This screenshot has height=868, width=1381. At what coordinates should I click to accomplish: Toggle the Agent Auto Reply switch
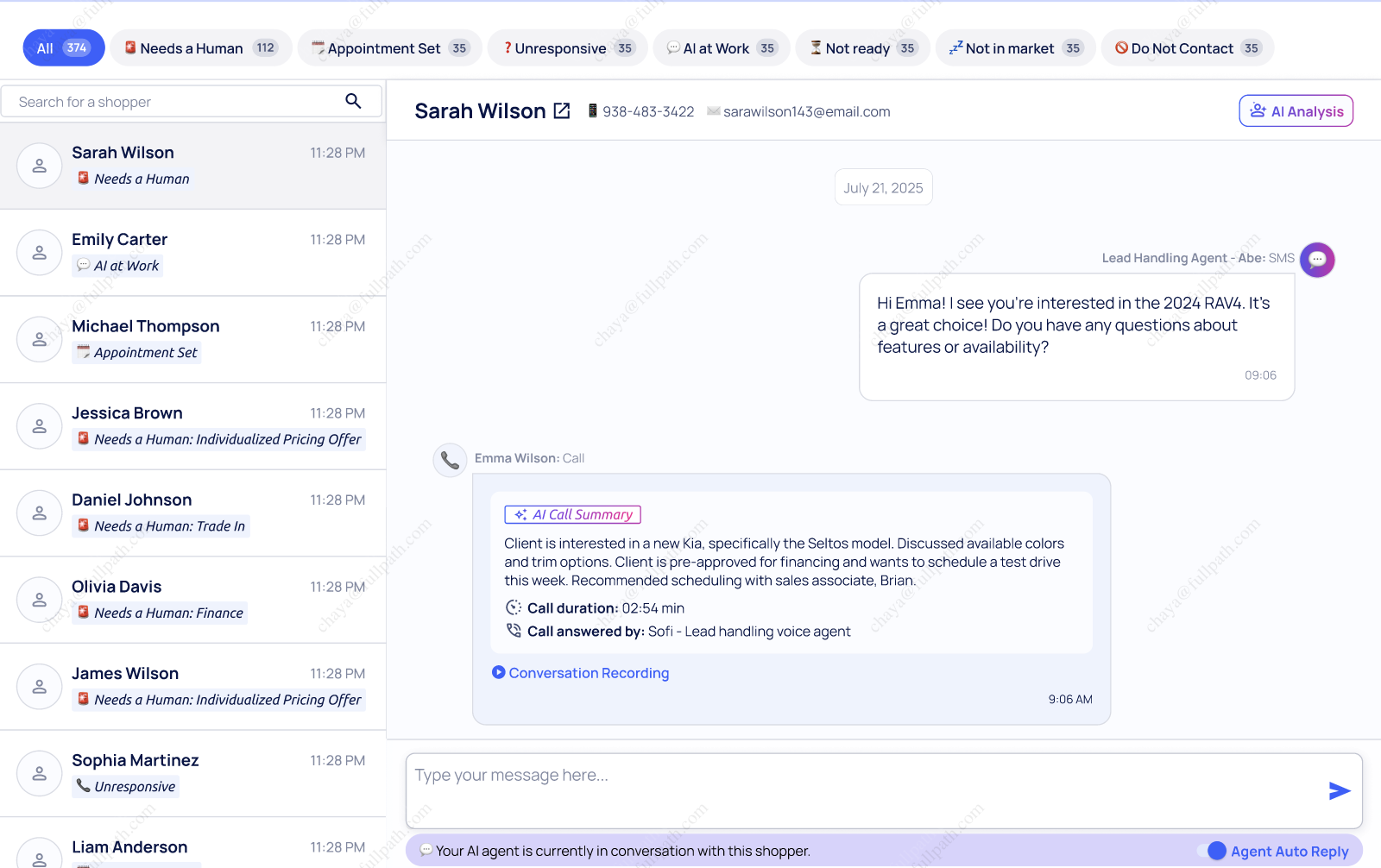(x=1212, y=851)
